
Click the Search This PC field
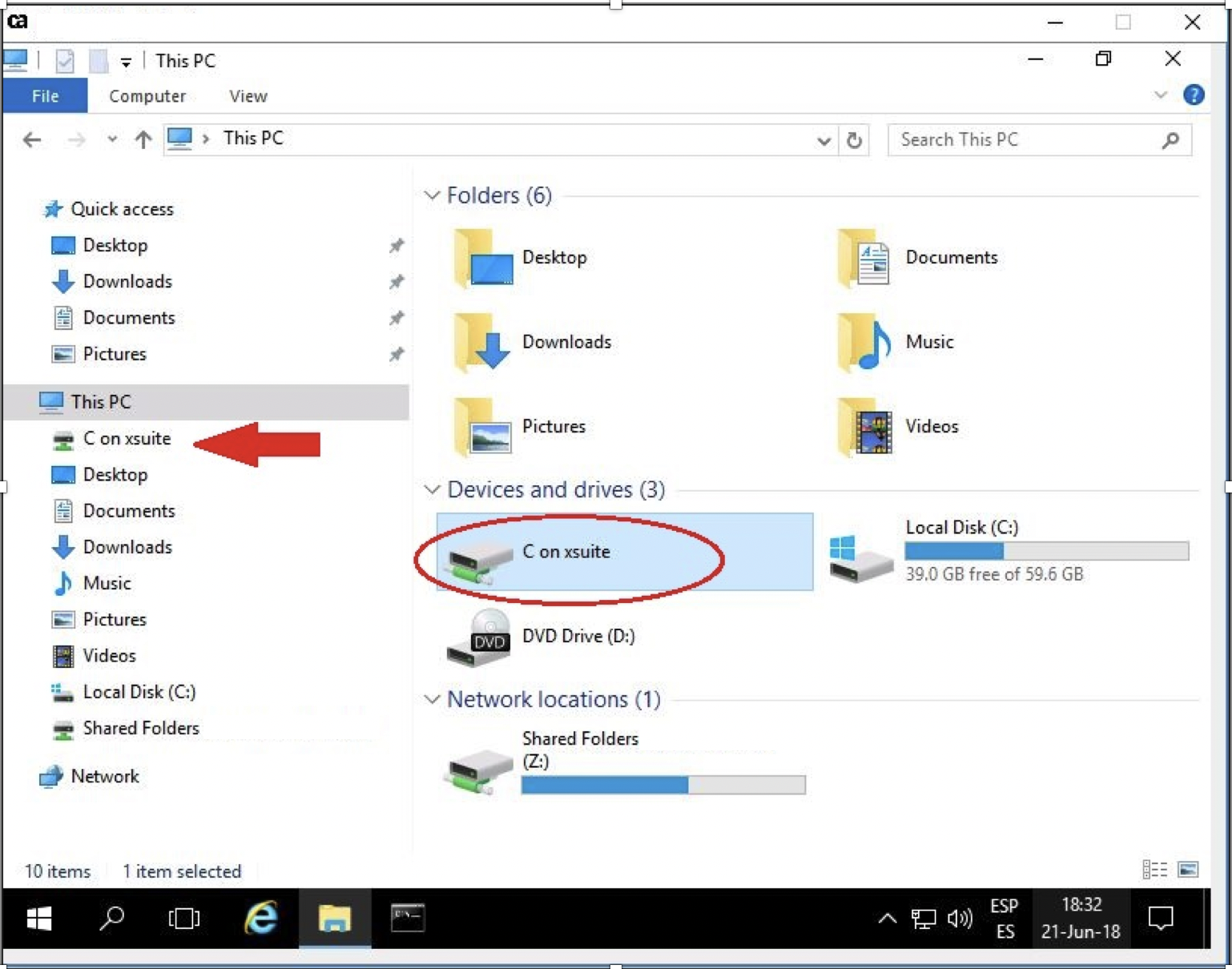[1025, 140]
